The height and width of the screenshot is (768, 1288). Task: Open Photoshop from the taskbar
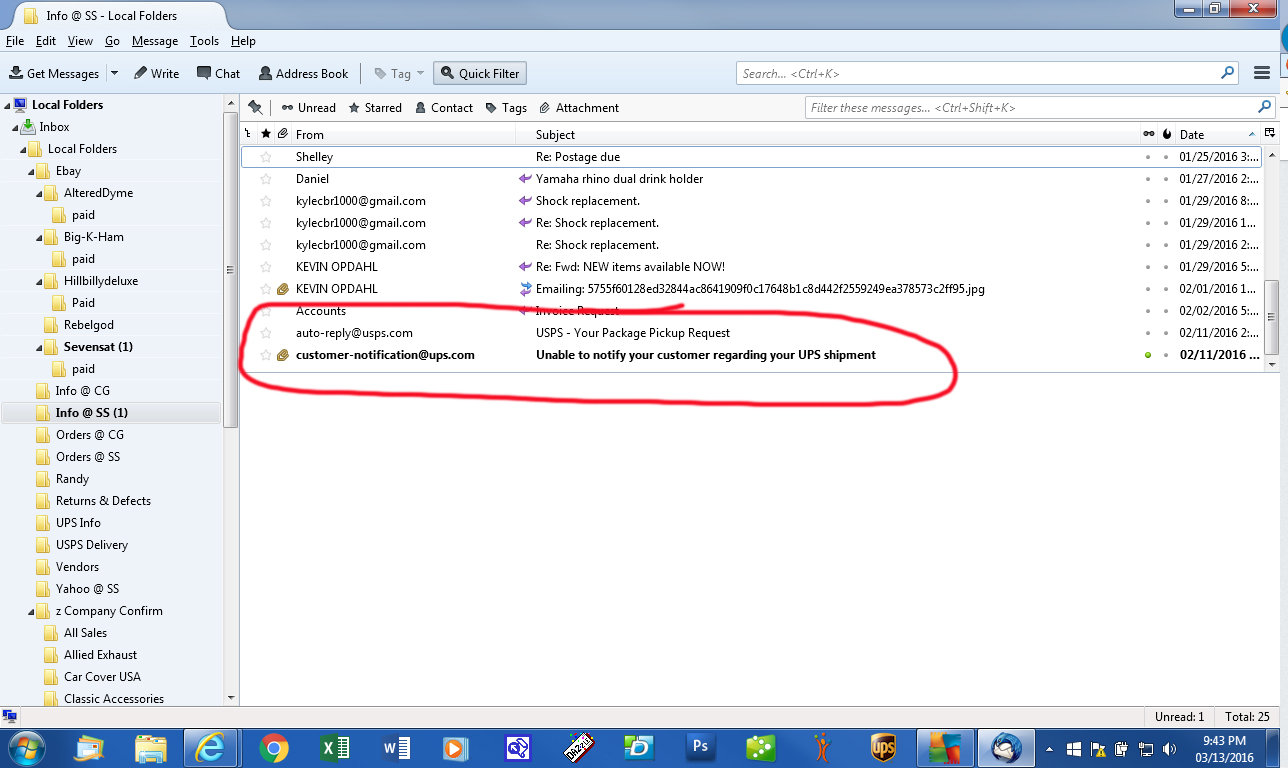[x=699, y=747]
